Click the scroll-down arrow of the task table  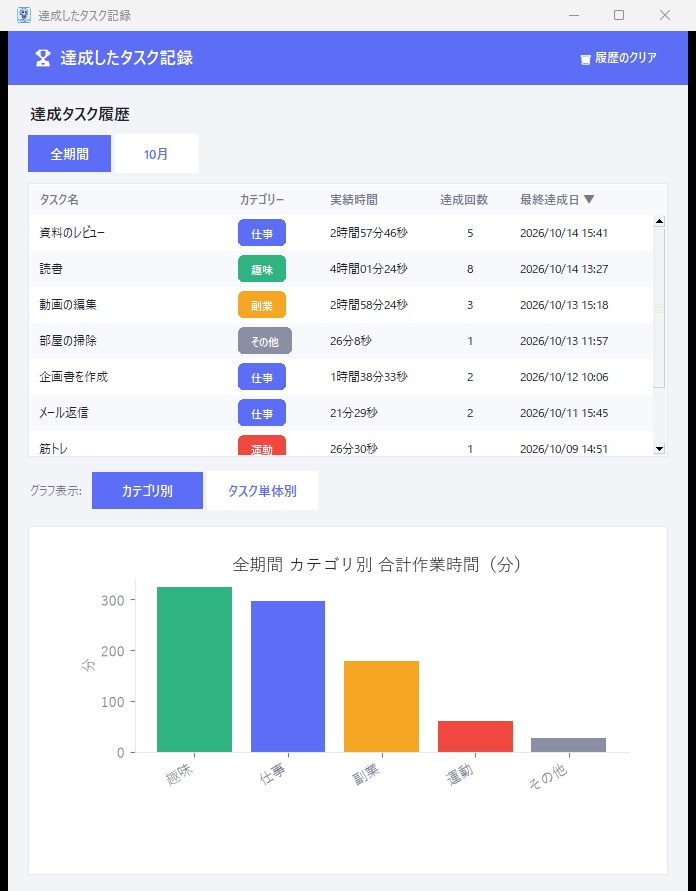[659, 448]
